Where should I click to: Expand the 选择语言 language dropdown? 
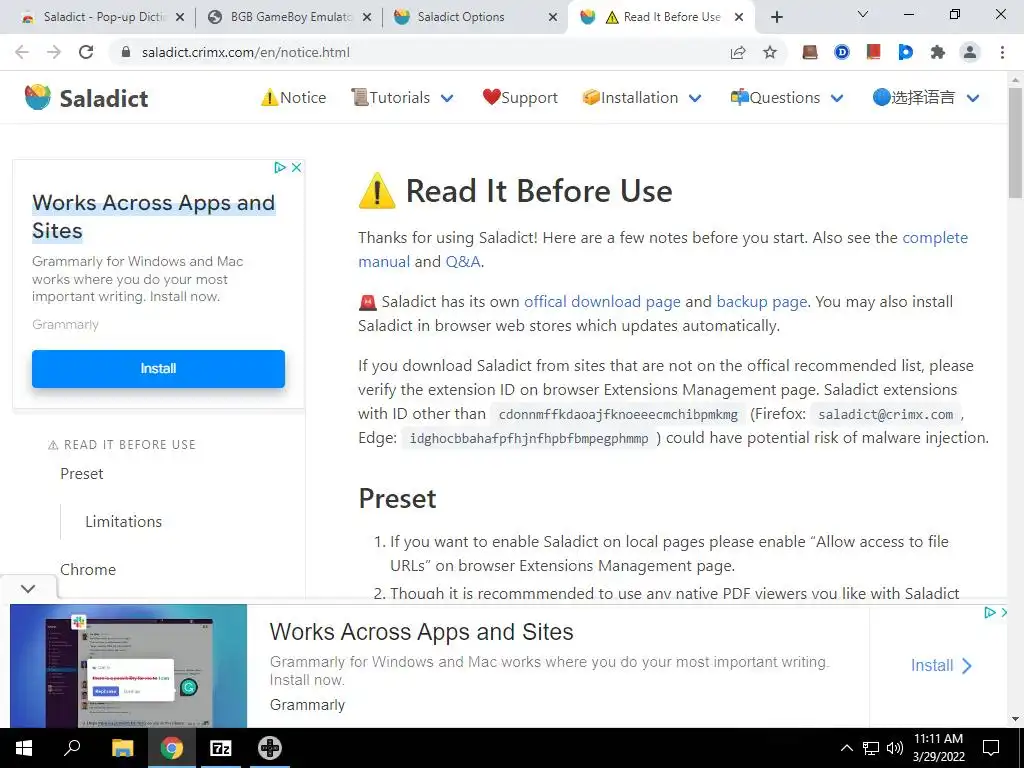click(926, 98)
